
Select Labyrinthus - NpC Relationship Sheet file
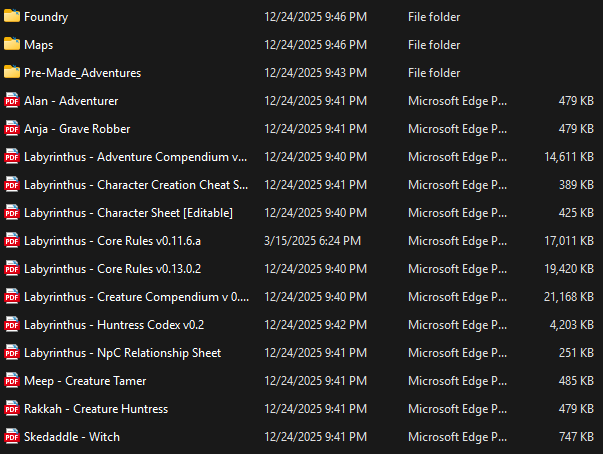pos(122,353)
